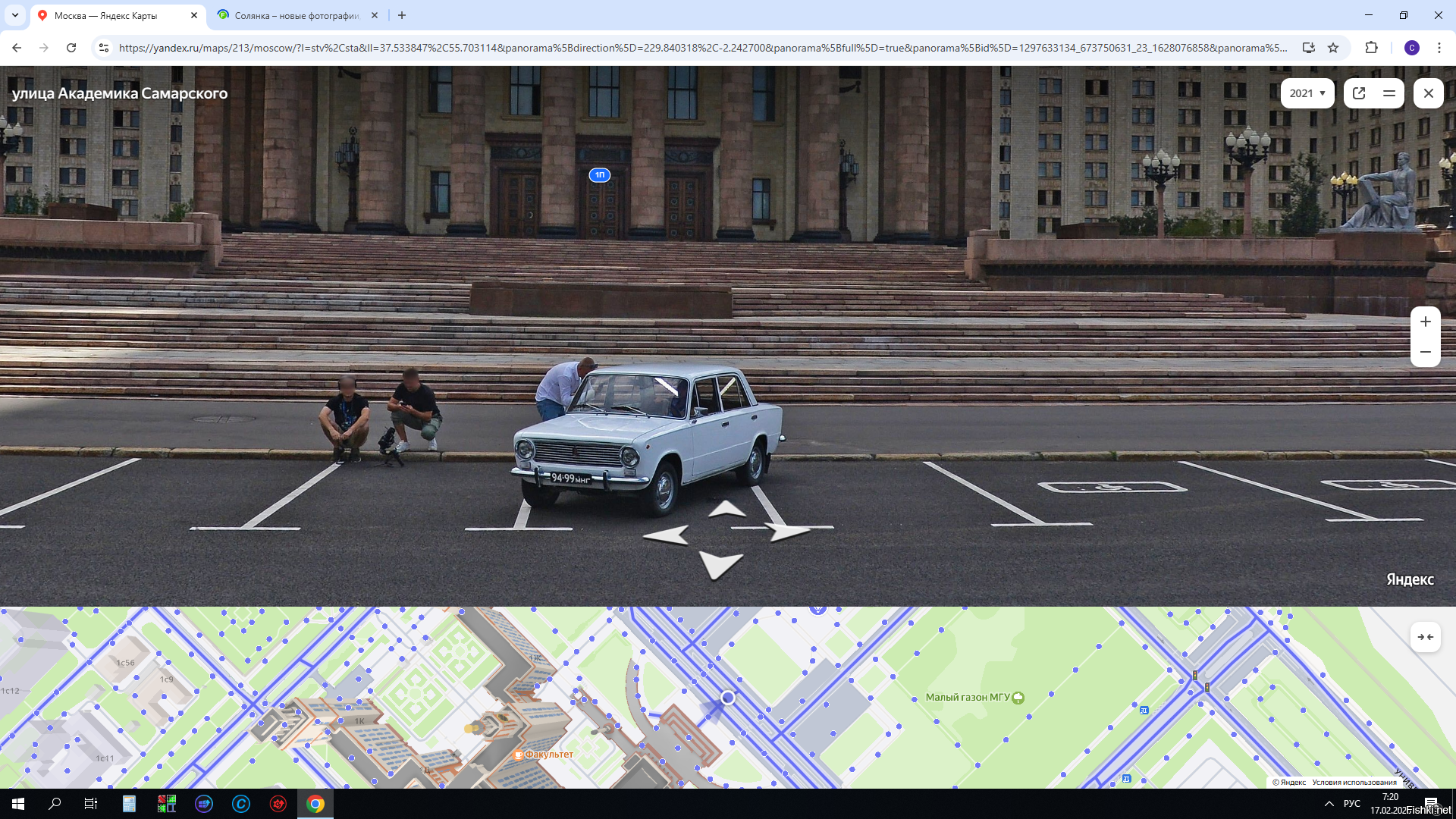Click the 1П entrance marker
Screen dimensions: 1456x819
pyautogui.click(x=599, y=175)
